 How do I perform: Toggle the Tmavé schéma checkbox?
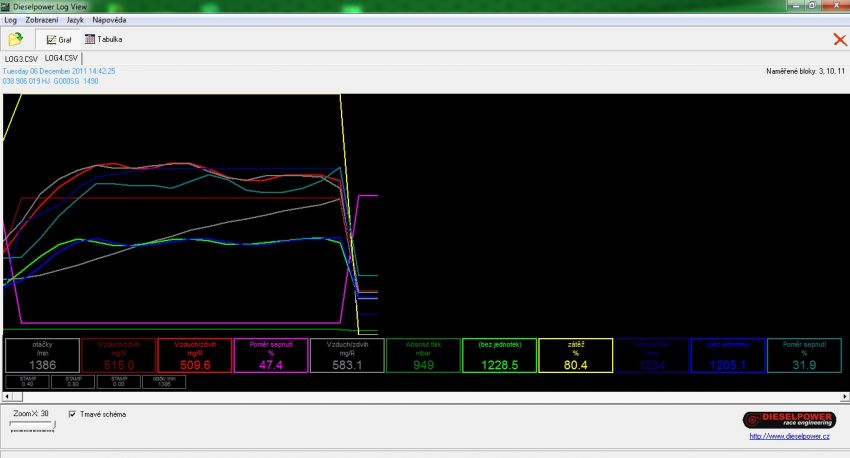[x=72, y=414]
